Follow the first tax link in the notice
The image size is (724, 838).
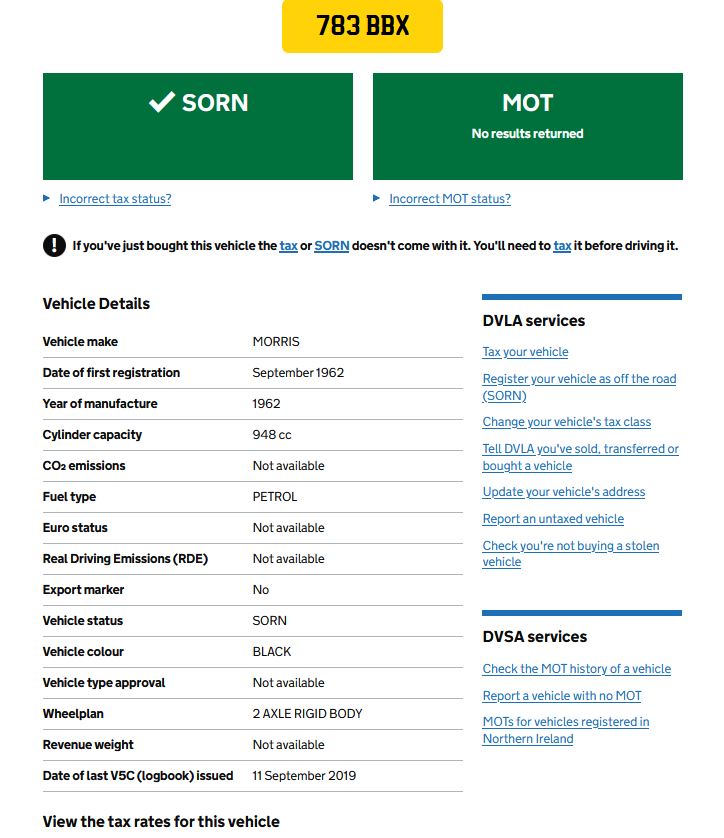289,246
